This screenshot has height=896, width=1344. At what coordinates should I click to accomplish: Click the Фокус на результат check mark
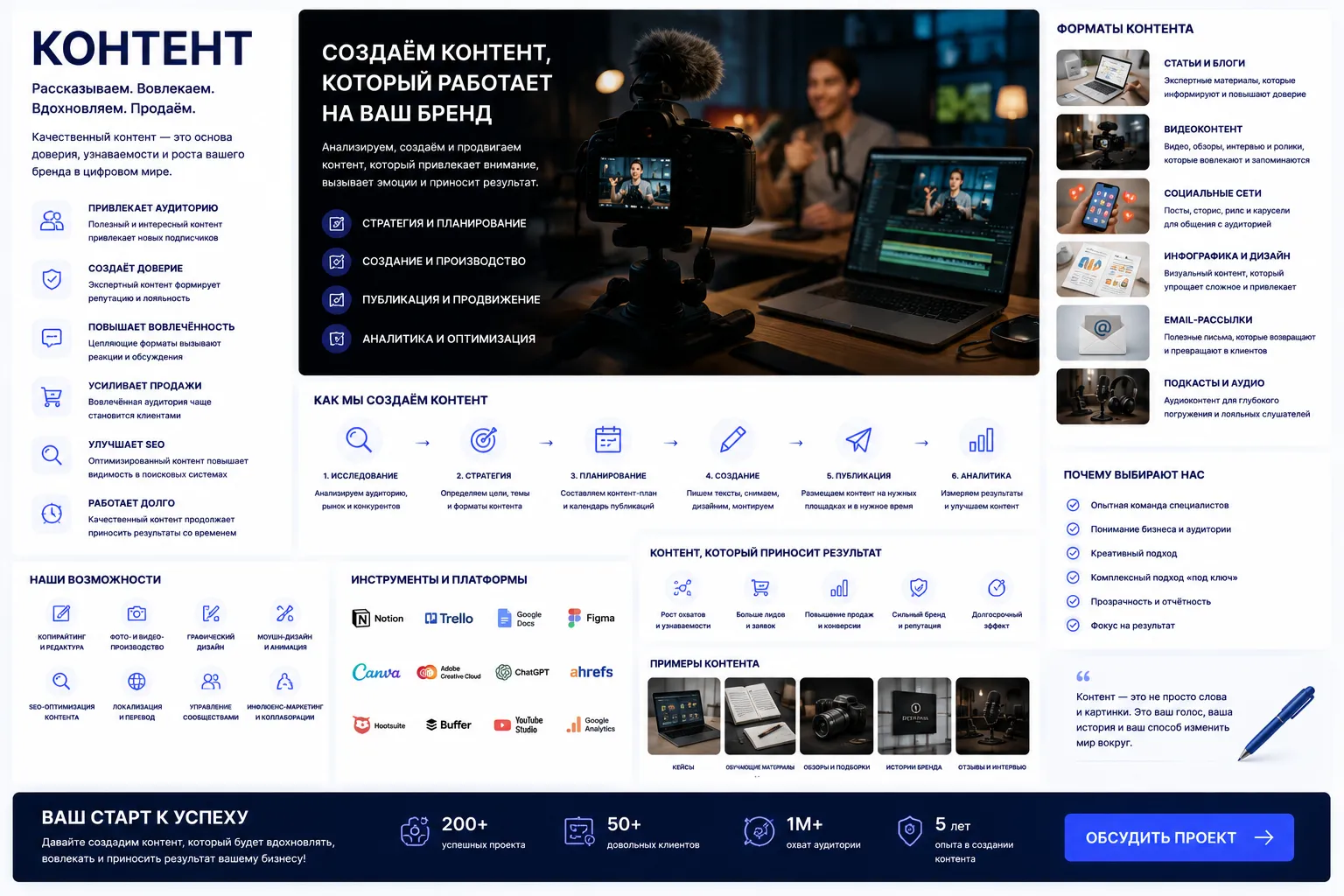1073,625
